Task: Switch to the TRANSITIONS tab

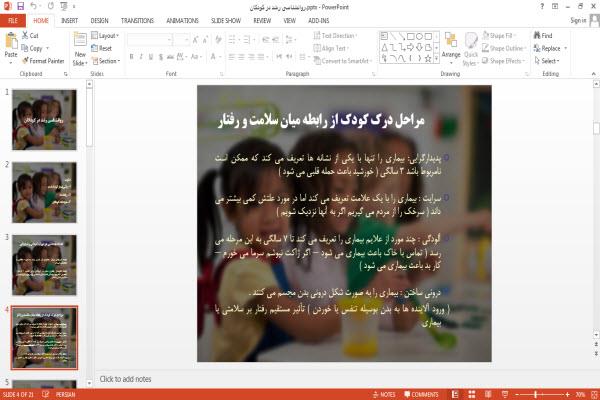Action: tap(137, 21)
